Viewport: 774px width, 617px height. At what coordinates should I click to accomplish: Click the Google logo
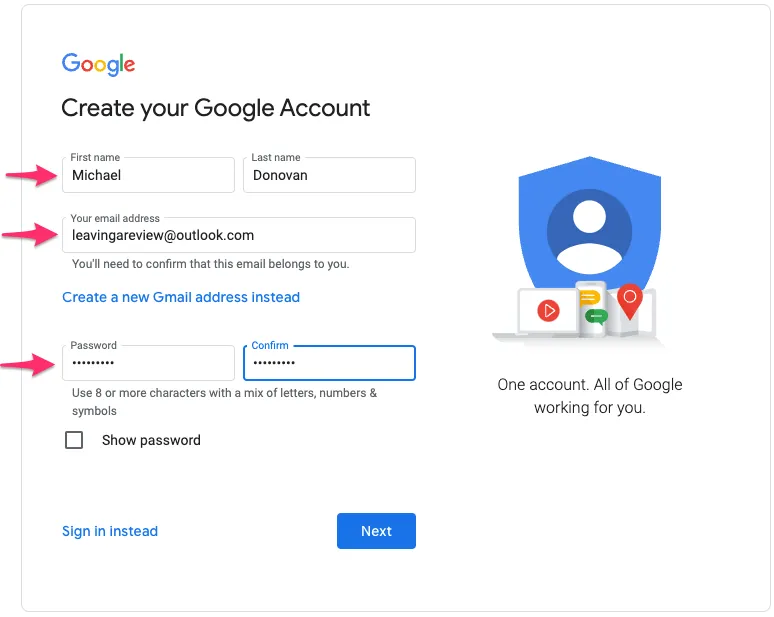coord(98,64)
